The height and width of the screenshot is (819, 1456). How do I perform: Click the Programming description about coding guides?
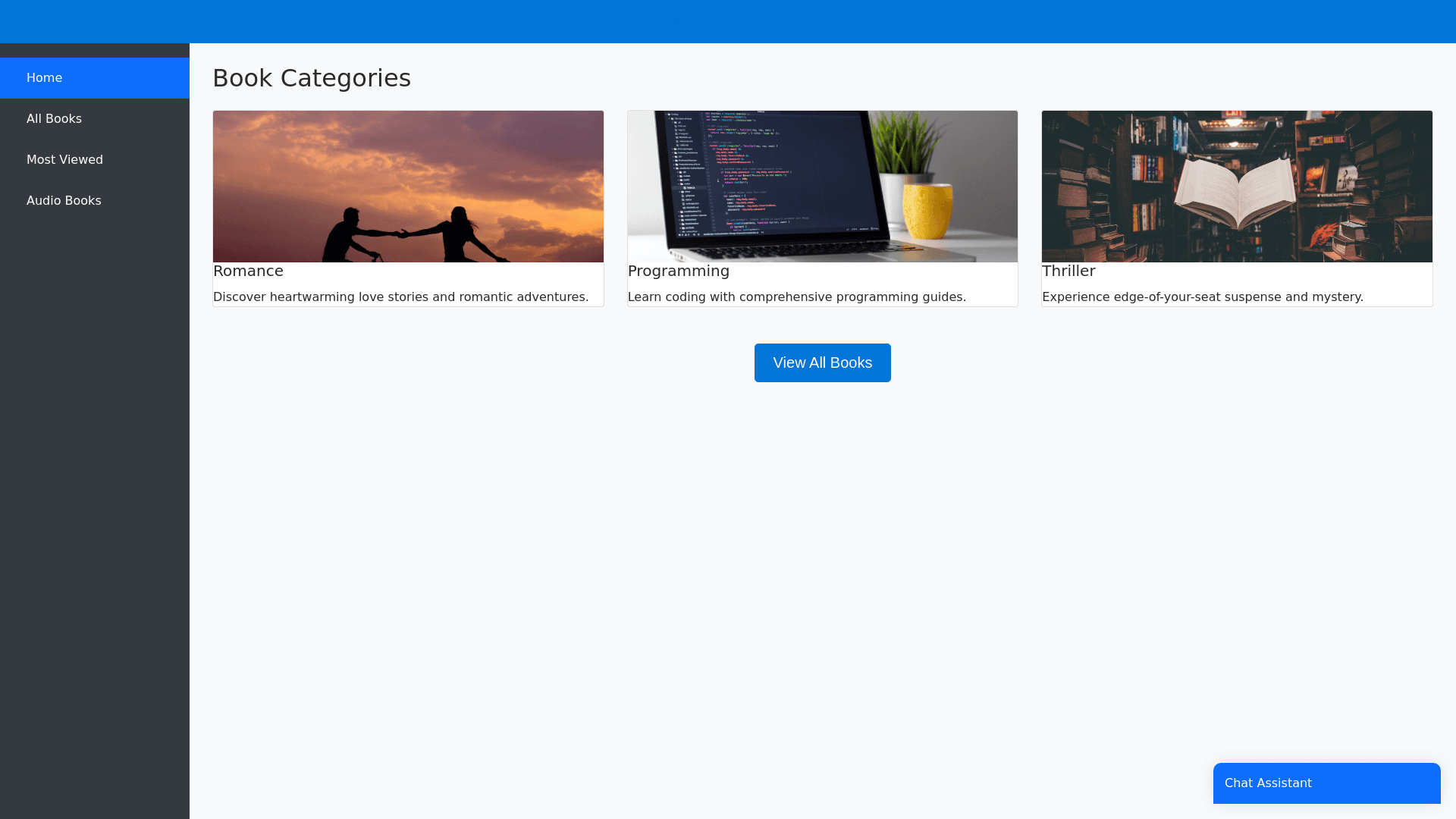point(796,297)
